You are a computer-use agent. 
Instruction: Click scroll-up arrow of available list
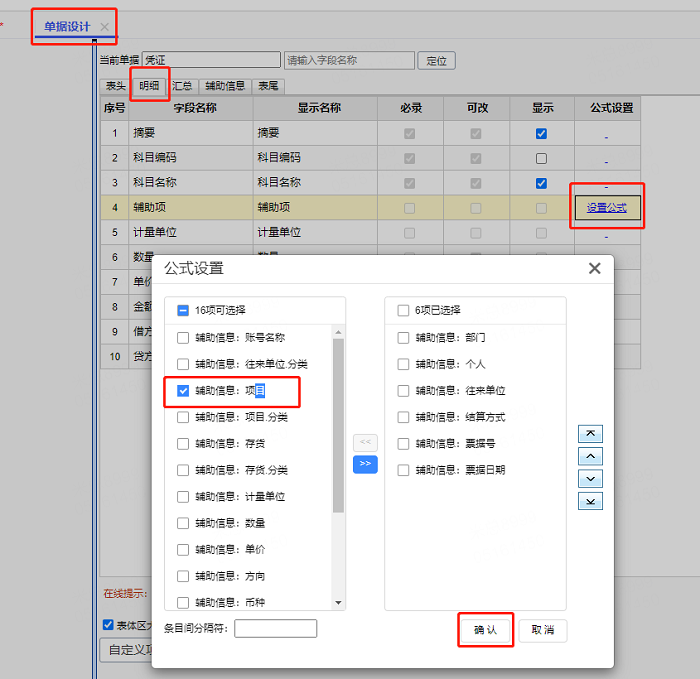coord(338,332)
